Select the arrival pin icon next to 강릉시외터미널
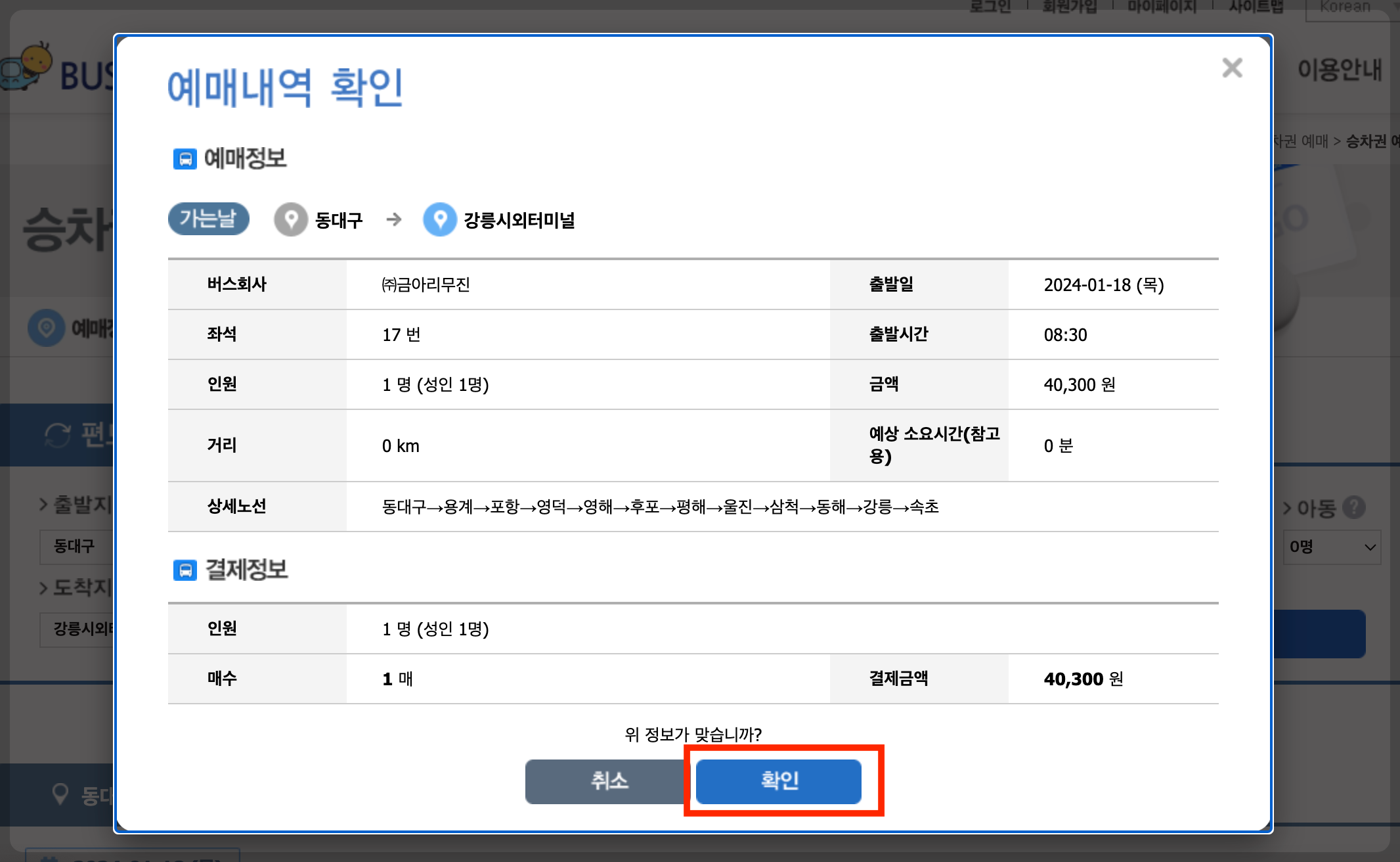 point(440,220)
